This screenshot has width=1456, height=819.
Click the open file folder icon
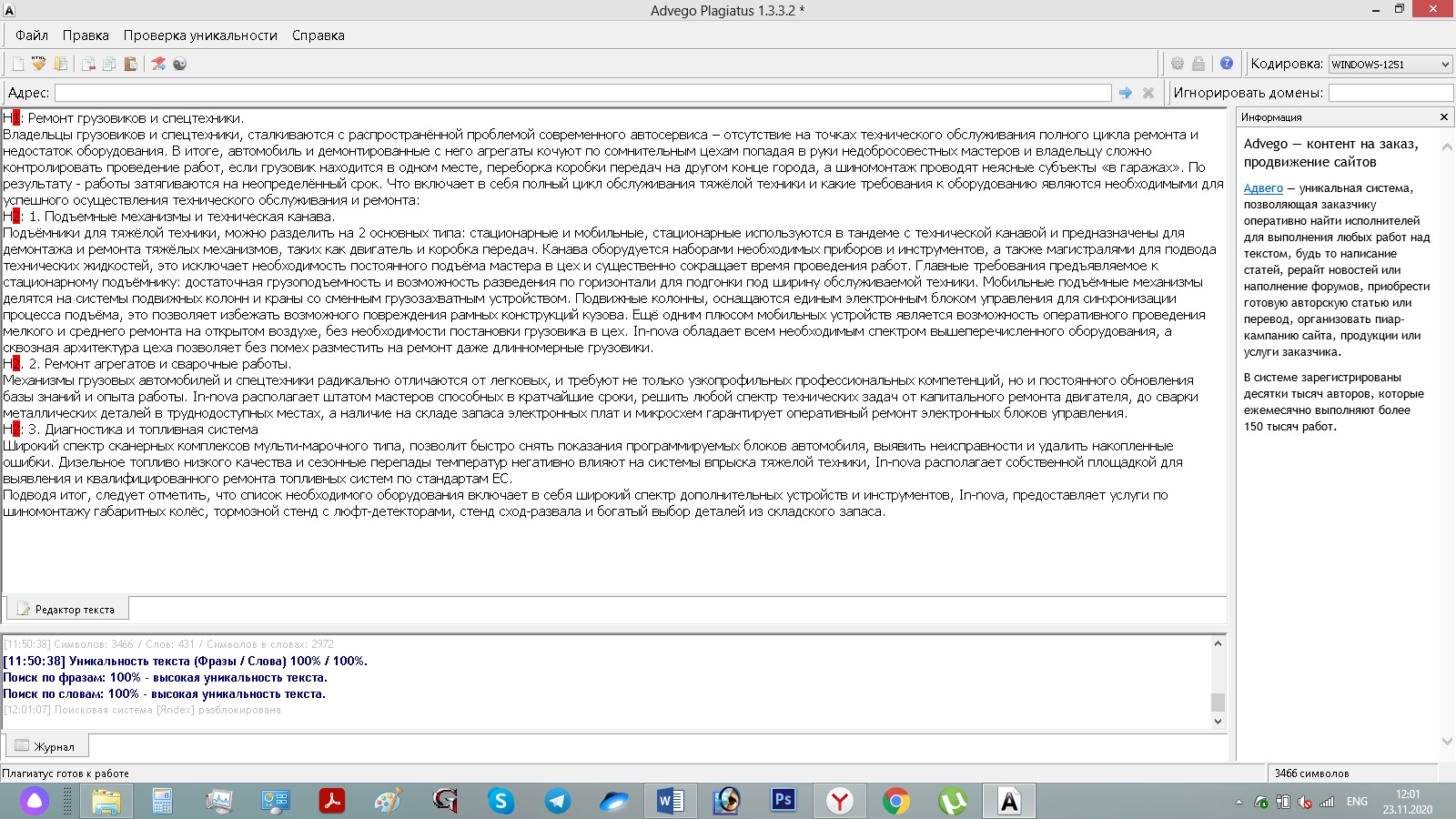[x=61, y=64]
